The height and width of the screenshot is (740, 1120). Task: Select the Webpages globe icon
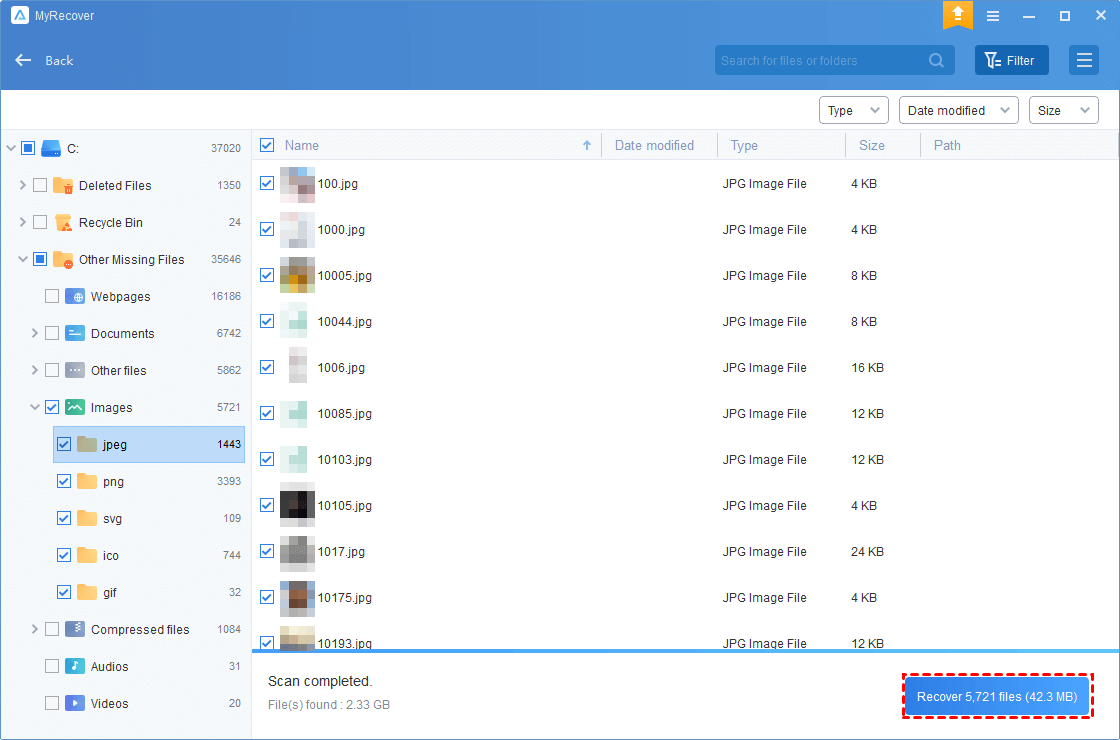(x=75, y=296)
